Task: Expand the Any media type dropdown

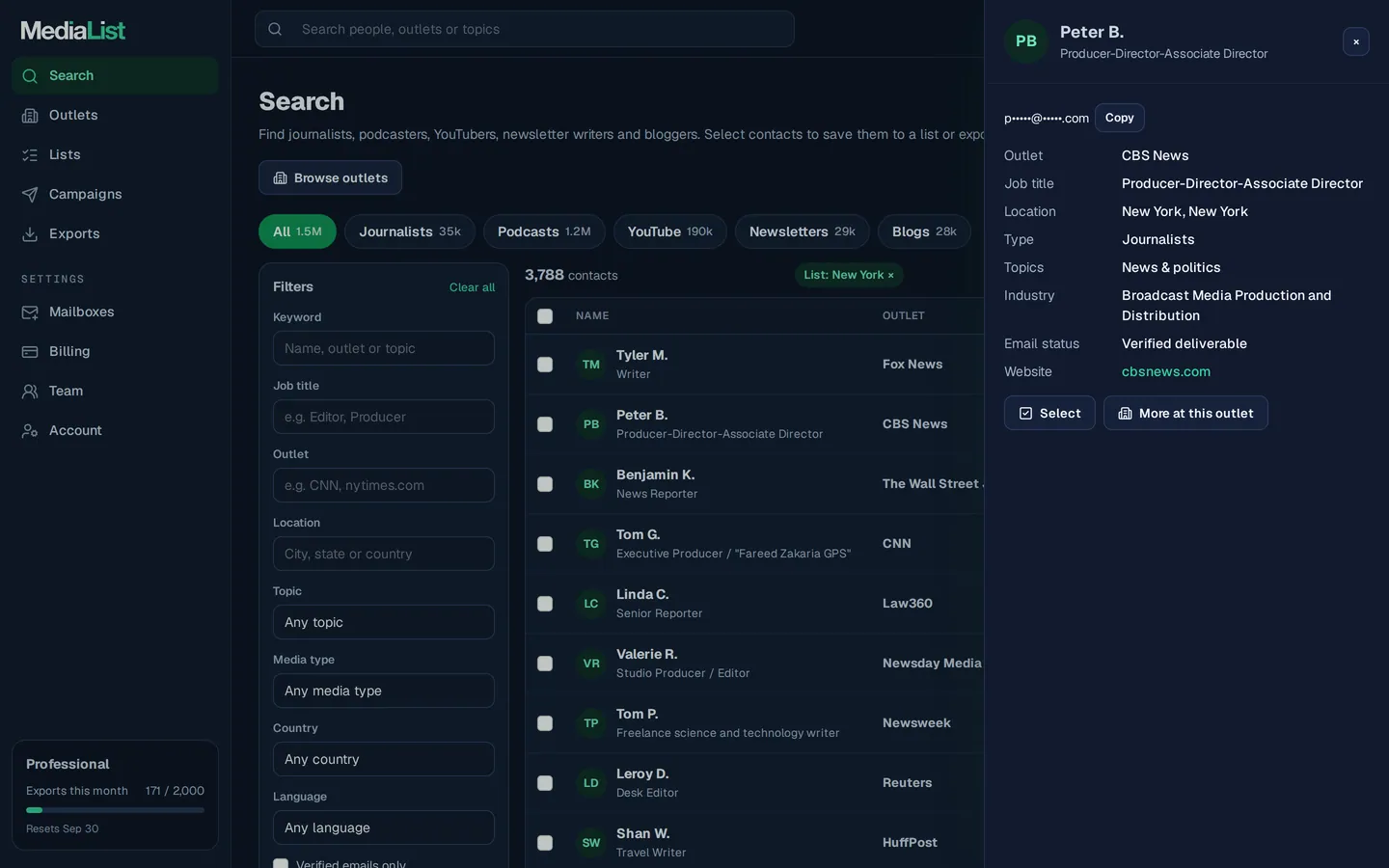Action: [x=384, y=691]
